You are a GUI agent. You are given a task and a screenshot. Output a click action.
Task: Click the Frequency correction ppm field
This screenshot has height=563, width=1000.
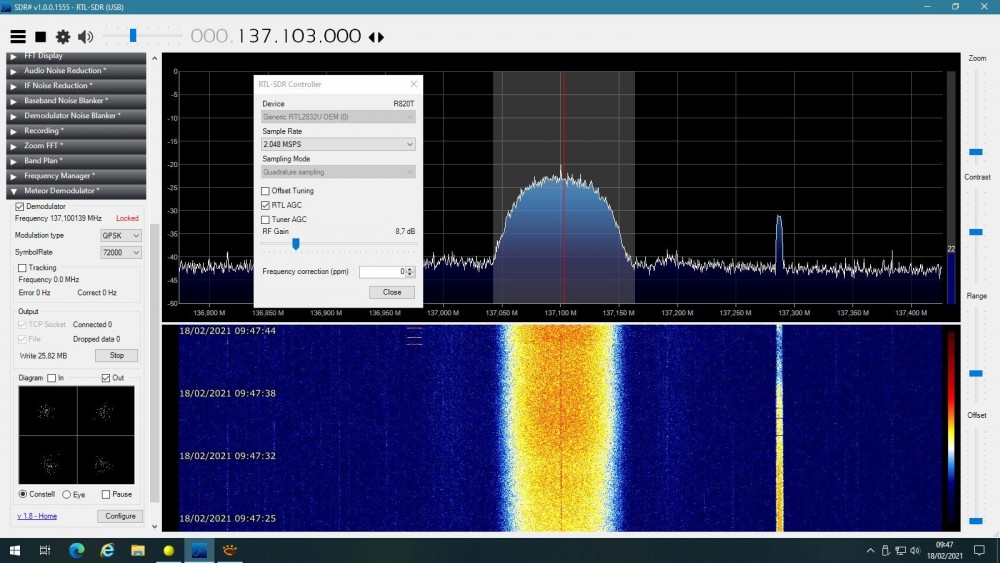click(x=381, y=272)
